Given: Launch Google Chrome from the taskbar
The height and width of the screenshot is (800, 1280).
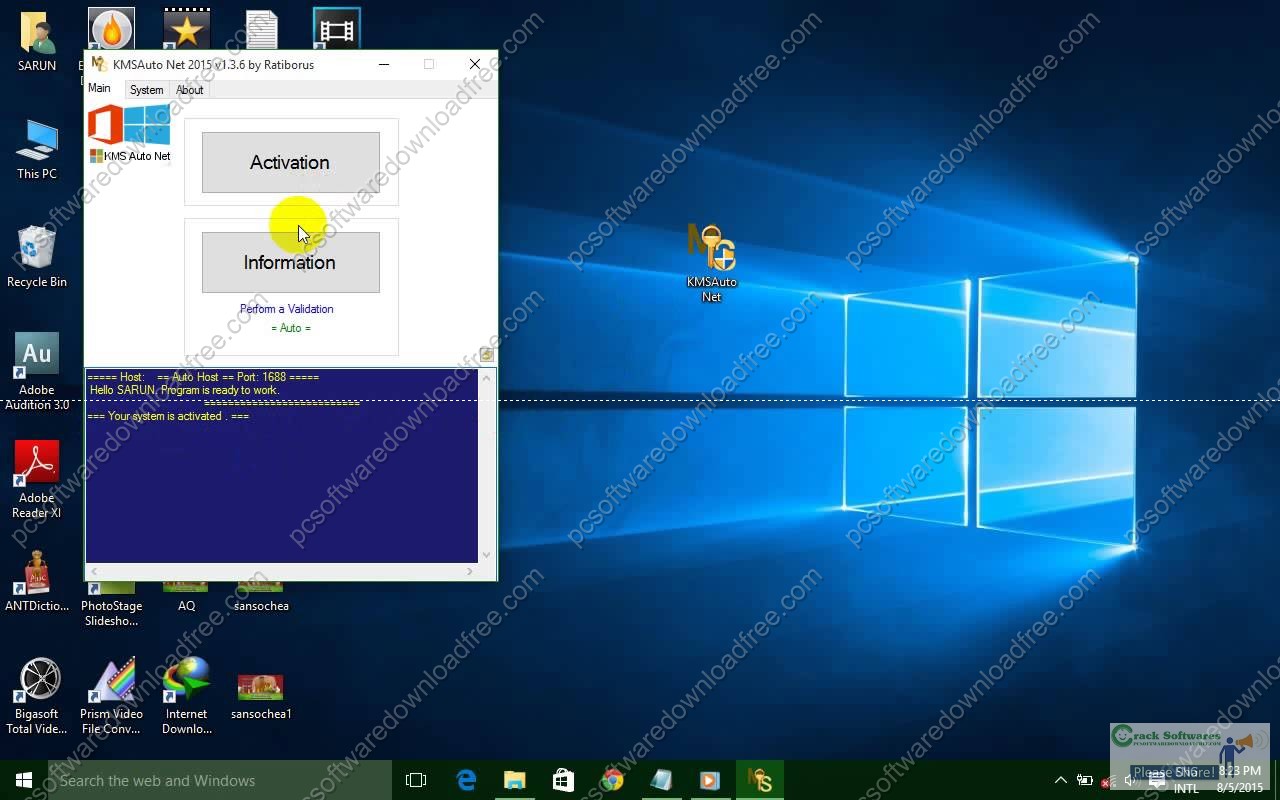Looking at the screenshot, I should (x=612, y=780).
